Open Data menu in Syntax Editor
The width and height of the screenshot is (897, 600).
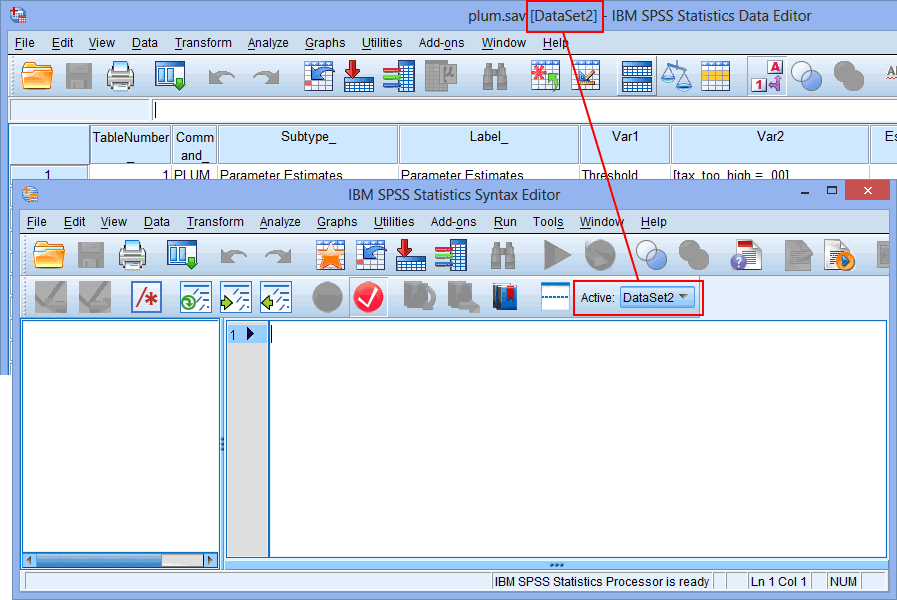(x=156, y=222)
